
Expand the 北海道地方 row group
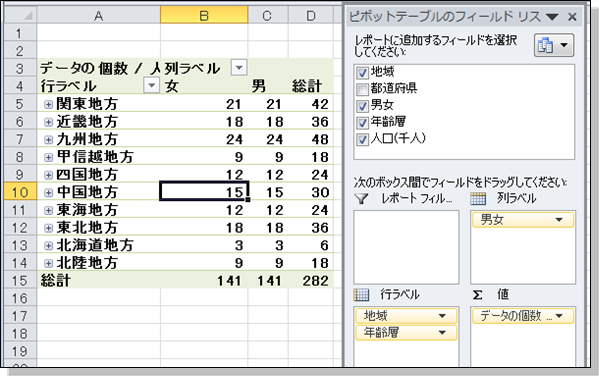(x=48, y=245)
